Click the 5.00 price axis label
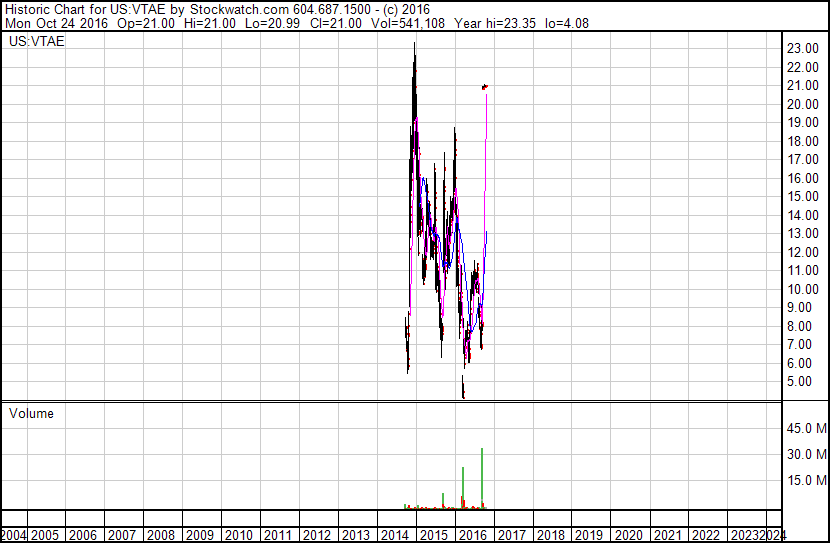830x543 pixels. click(x=799, y=382)
